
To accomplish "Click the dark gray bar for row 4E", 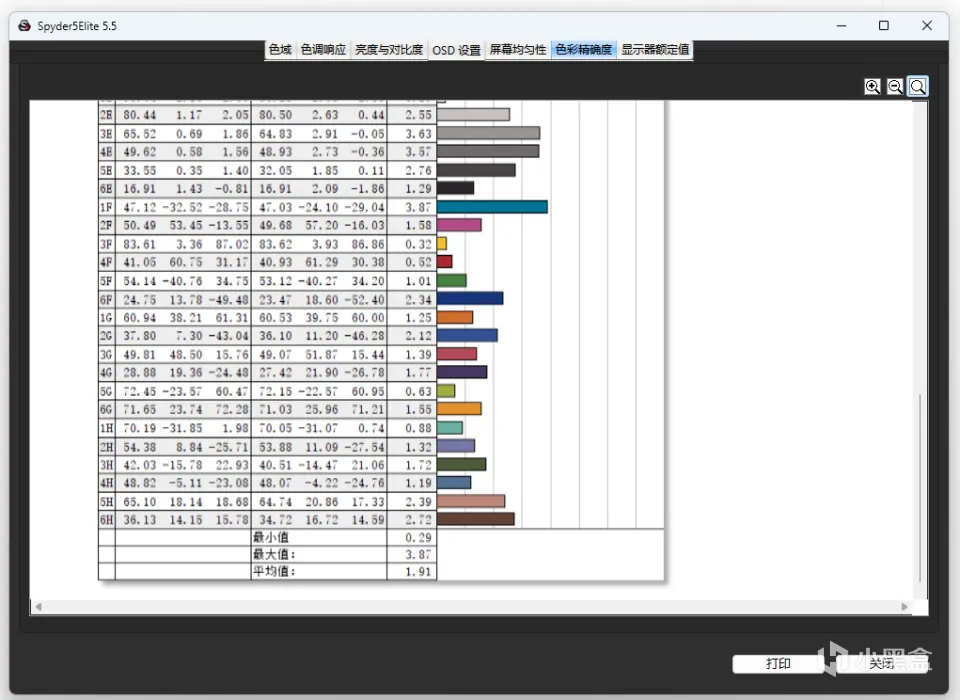I will pos(488,151).
